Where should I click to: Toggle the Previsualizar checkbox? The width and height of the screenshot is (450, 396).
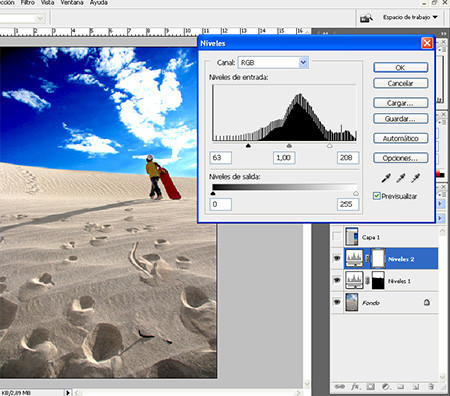coord(376,196)
